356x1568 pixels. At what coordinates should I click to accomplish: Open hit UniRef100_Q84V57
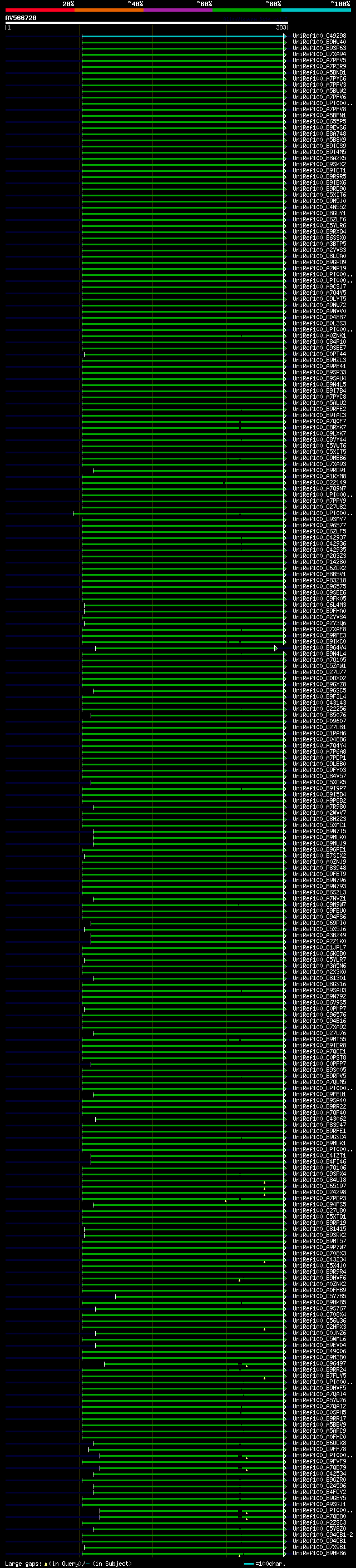click(x=319, y=776)
